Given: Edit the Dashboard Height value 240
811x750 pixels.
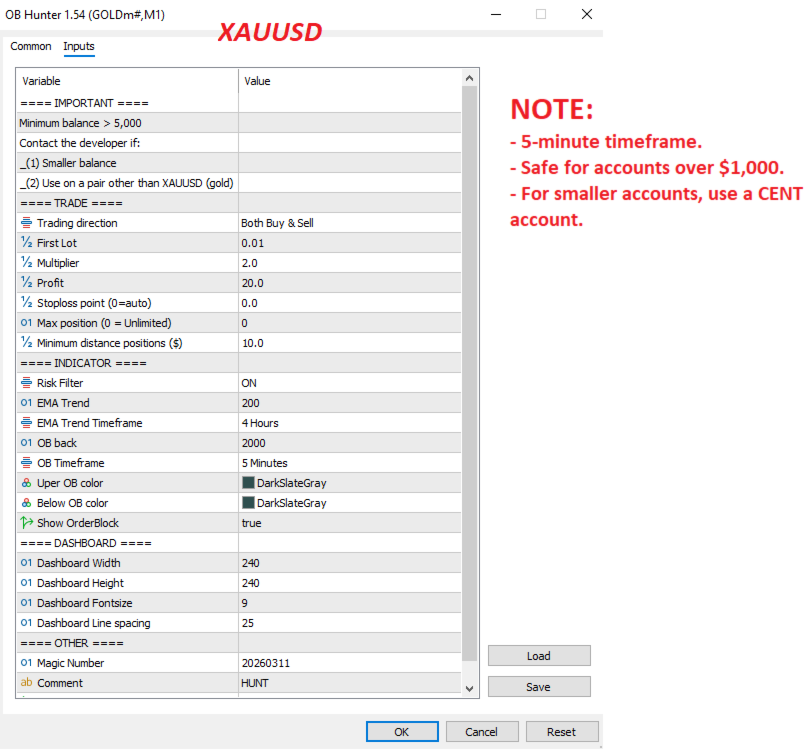Looking at the screenshot, I should point(350,583).
